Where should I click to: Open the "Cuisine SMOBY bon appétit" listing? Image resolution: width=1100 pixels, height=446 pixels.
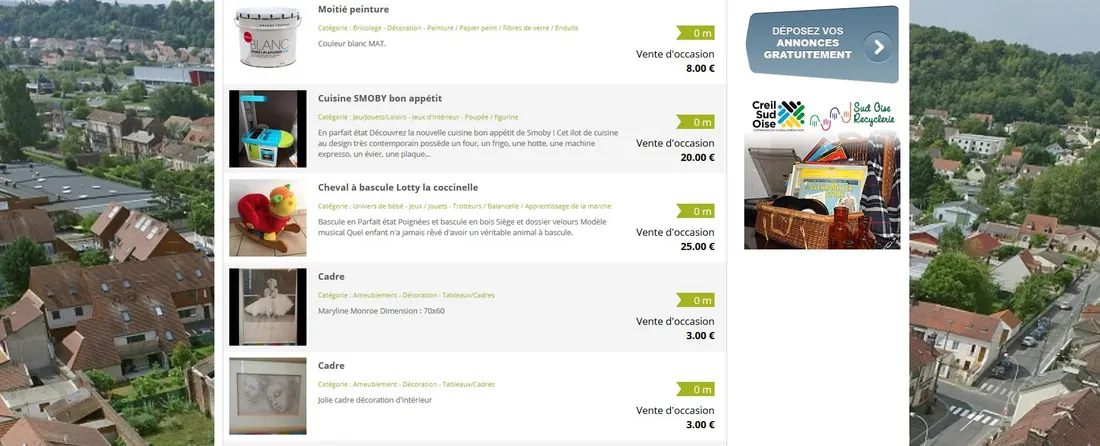coord(379,98)
